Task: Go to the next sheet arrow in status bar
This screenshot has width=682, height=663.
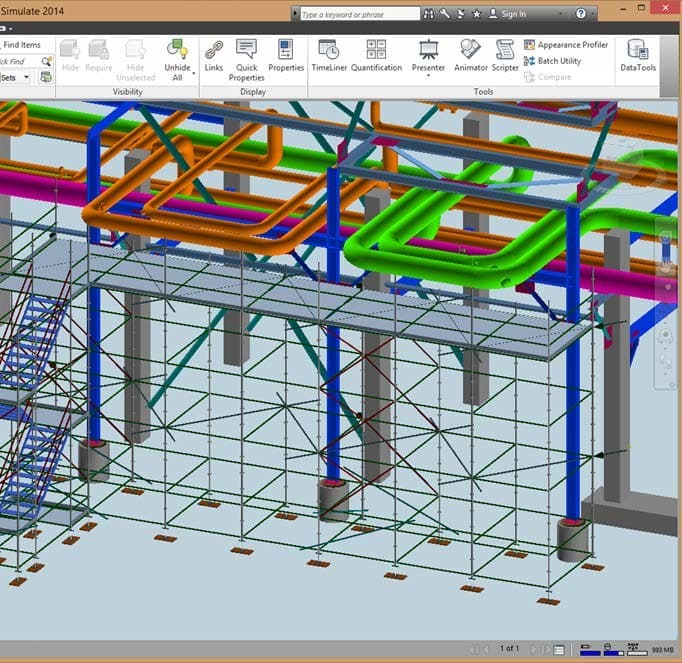Action: [x=535, y=650]
